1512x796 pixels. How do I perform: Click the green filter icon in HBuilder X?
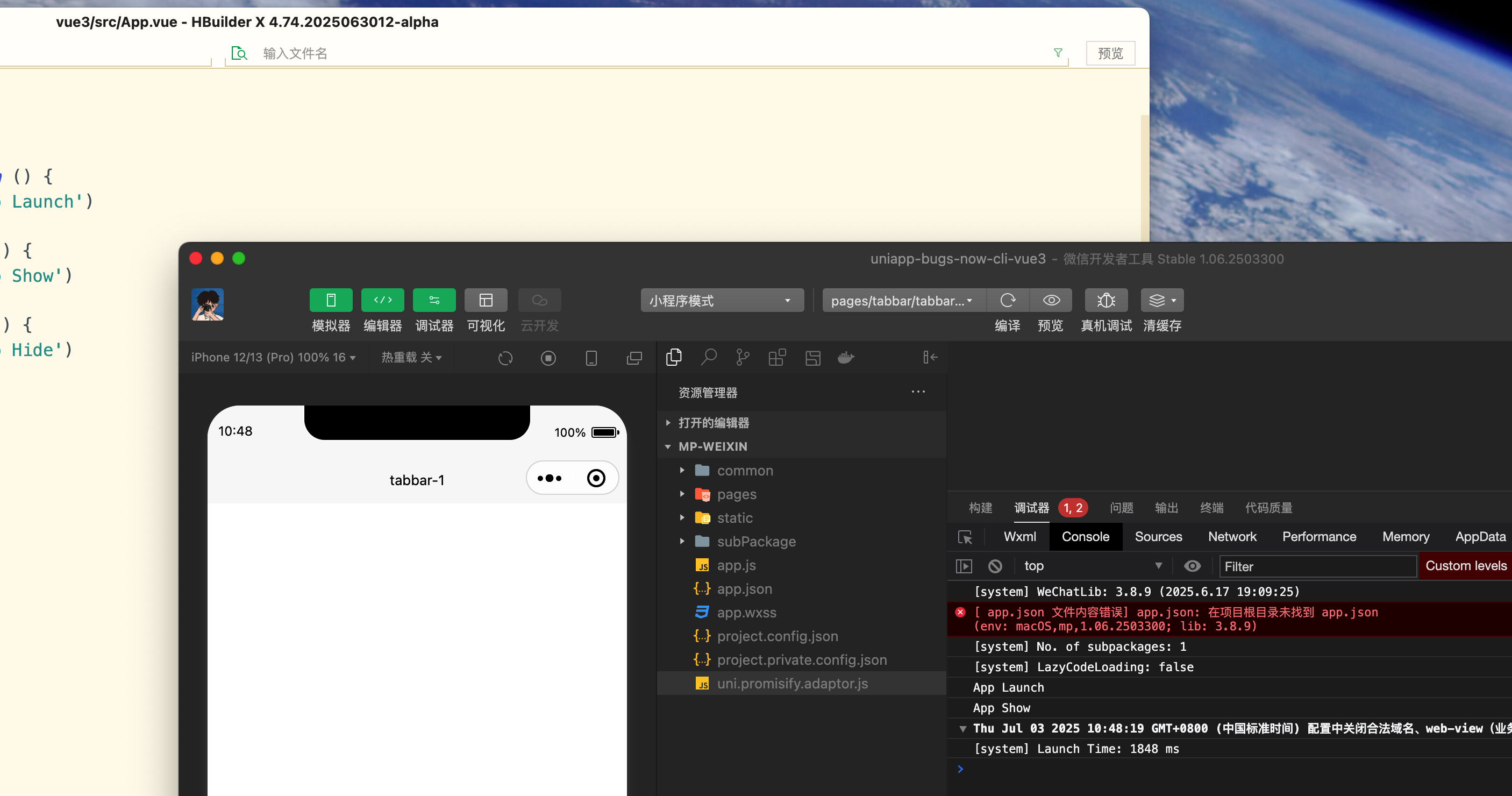pyautogui.click(x=1058, y=53)
